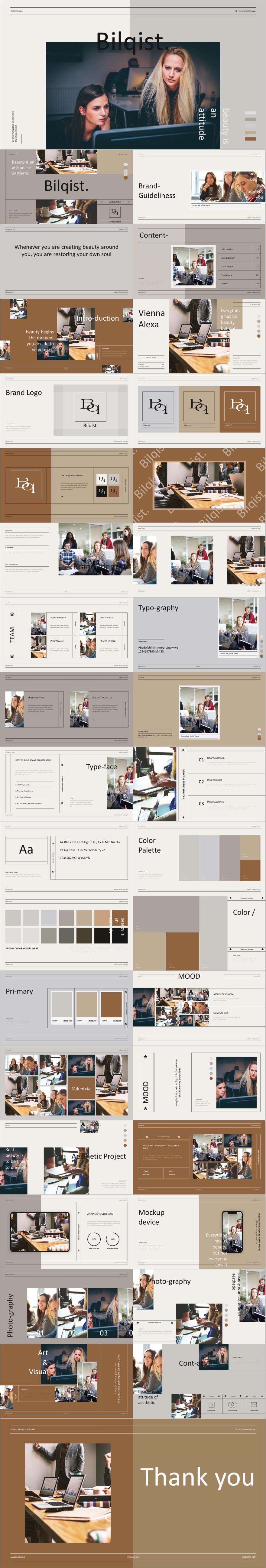Image resolution: width=266 pixels, height=1568 pixels.
Task: Click the vertical 'TEAM' label
Action: (x=12, y=635)
